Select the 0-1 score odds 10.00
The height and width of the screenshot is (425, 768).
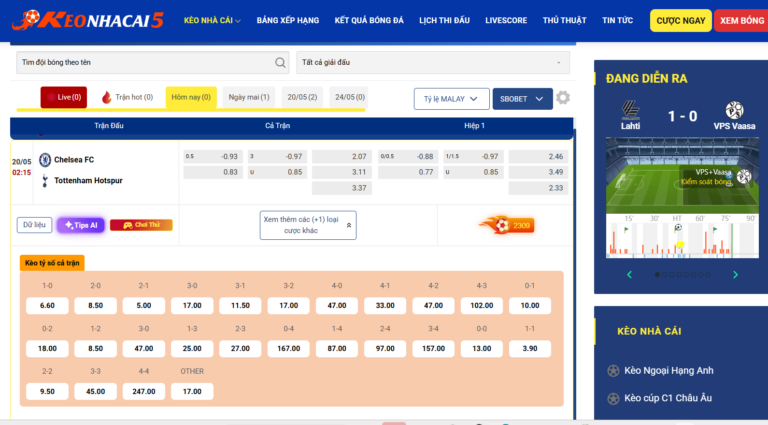[530, 306]
